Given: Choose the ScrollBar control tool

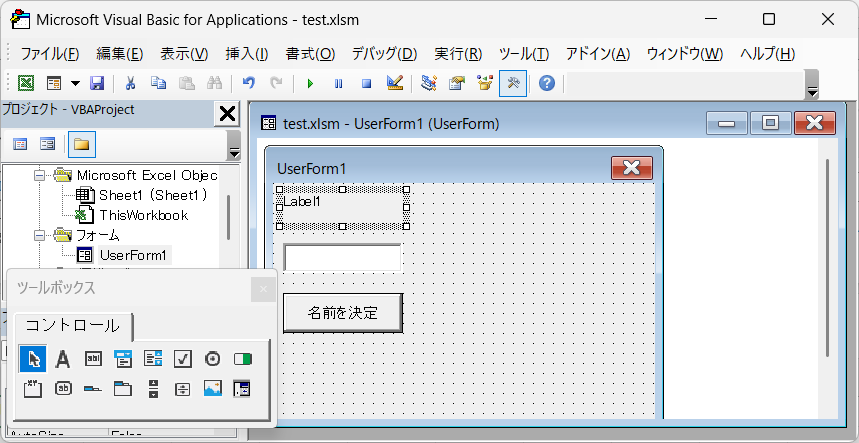Looking at the screenshot, I should click(153, 389).
